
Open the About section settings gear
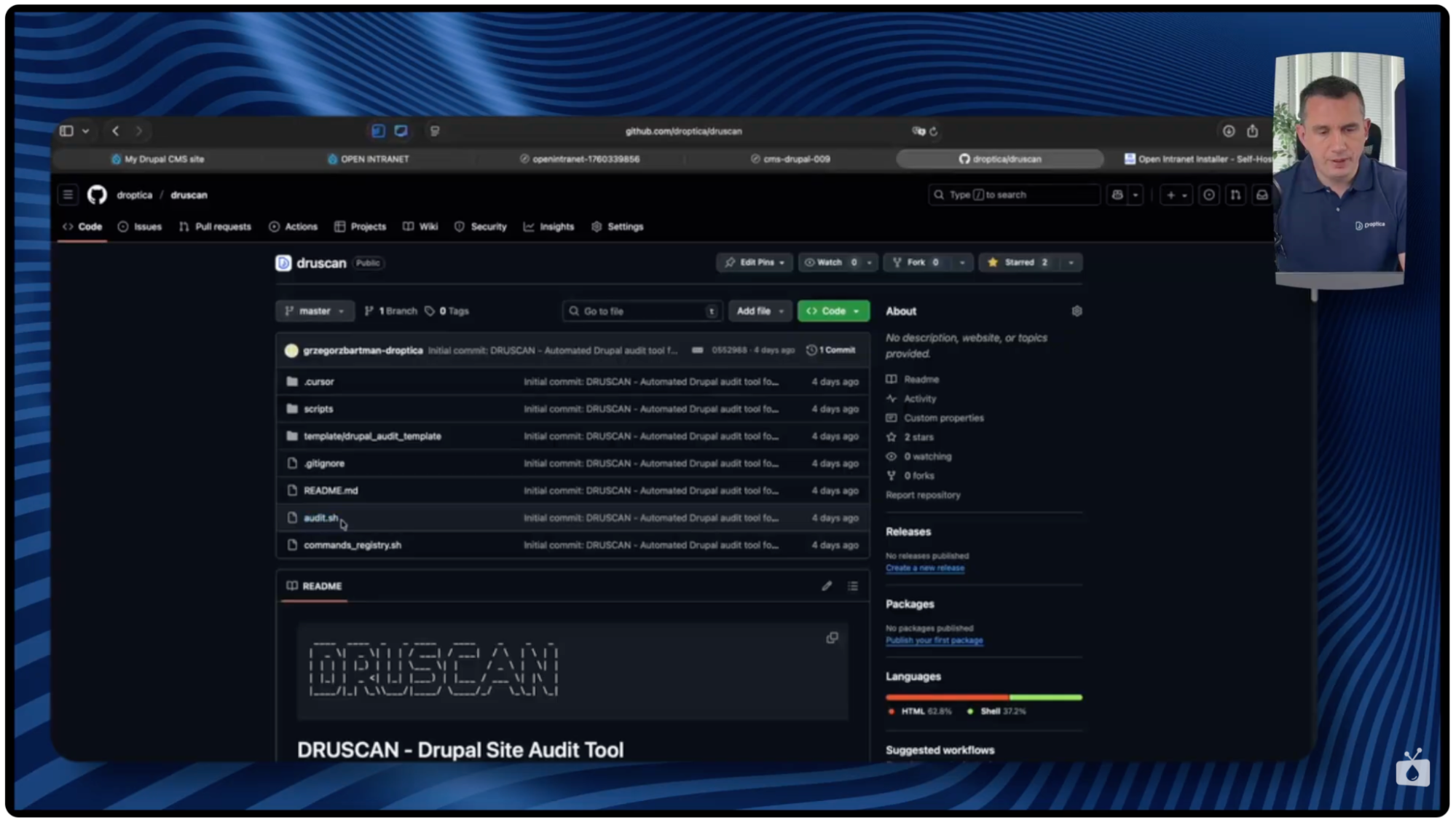pyautogui.click(x=1077, y=311)
